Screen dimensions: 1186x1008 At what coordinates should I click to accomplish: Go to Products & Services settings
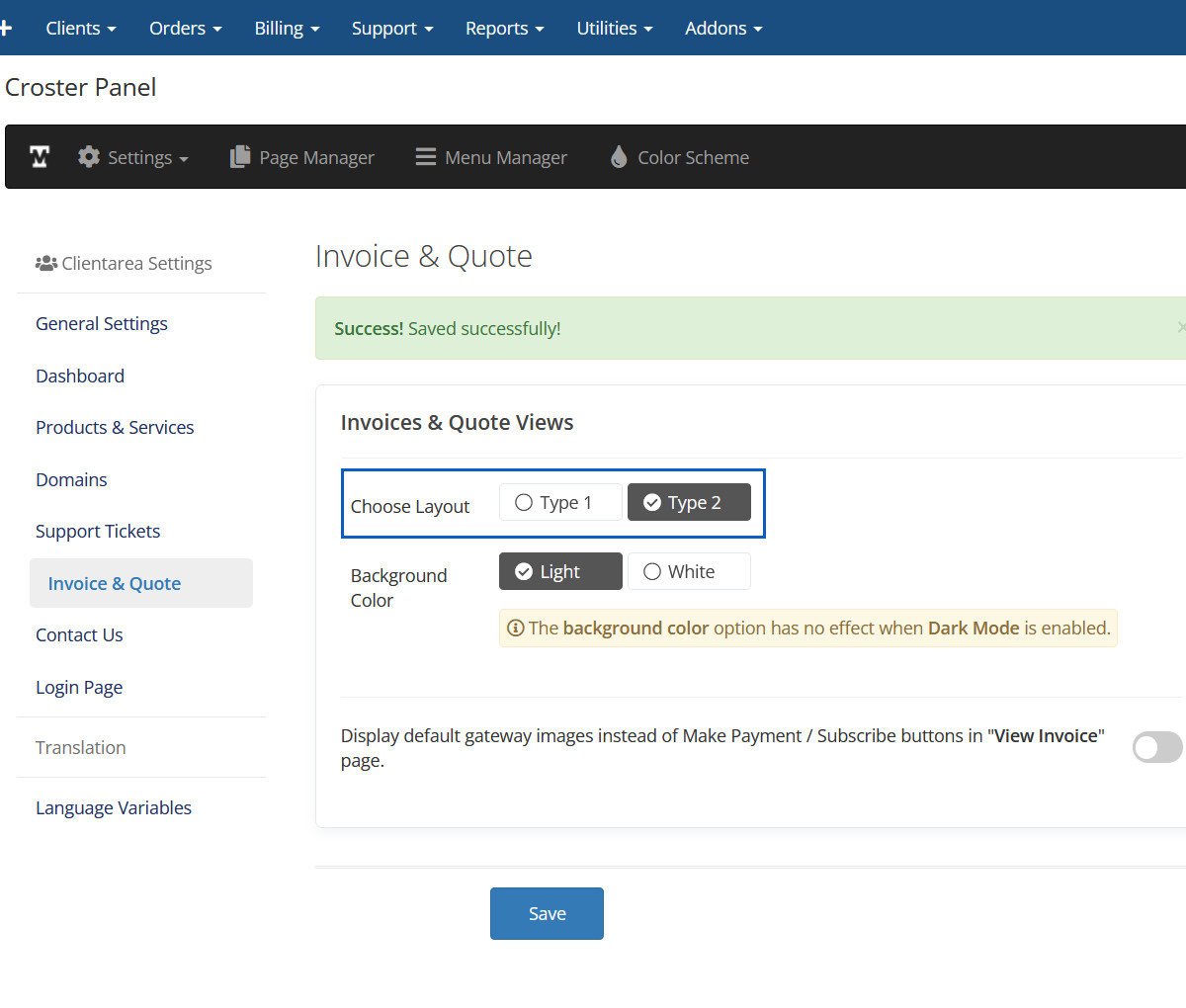point(115,427)
